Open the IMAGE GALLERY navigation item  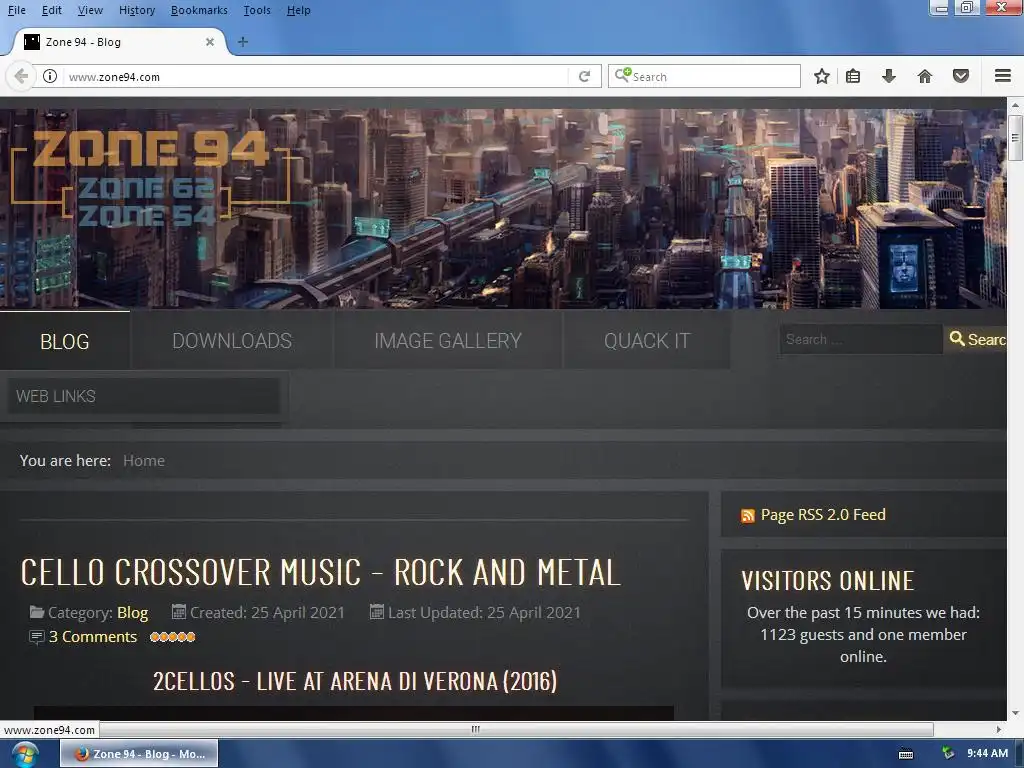[x=448, y=341]
